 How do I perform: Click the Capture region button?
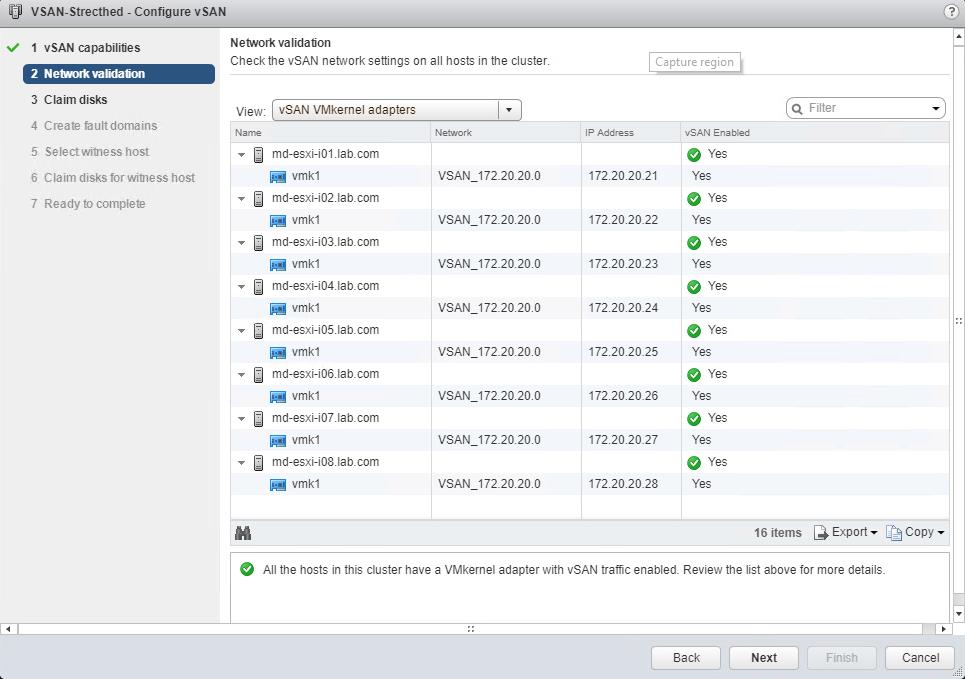coord(694,62)
